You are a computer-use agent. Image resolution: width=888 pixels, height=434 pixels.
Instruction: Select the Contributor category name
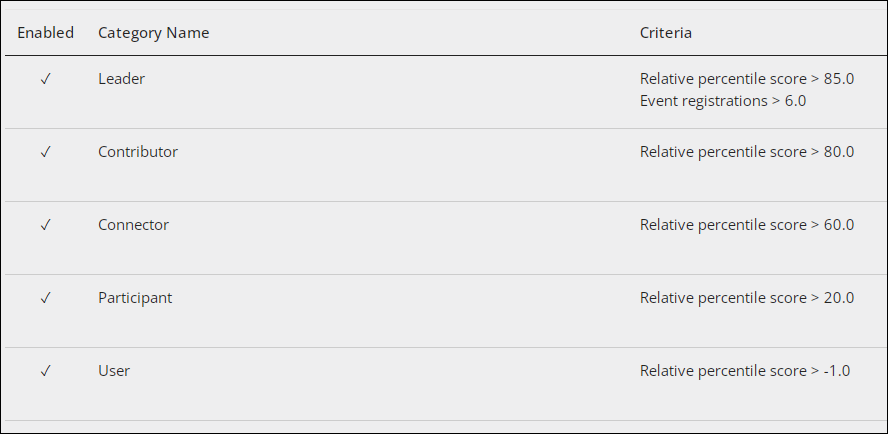(138, 152)
